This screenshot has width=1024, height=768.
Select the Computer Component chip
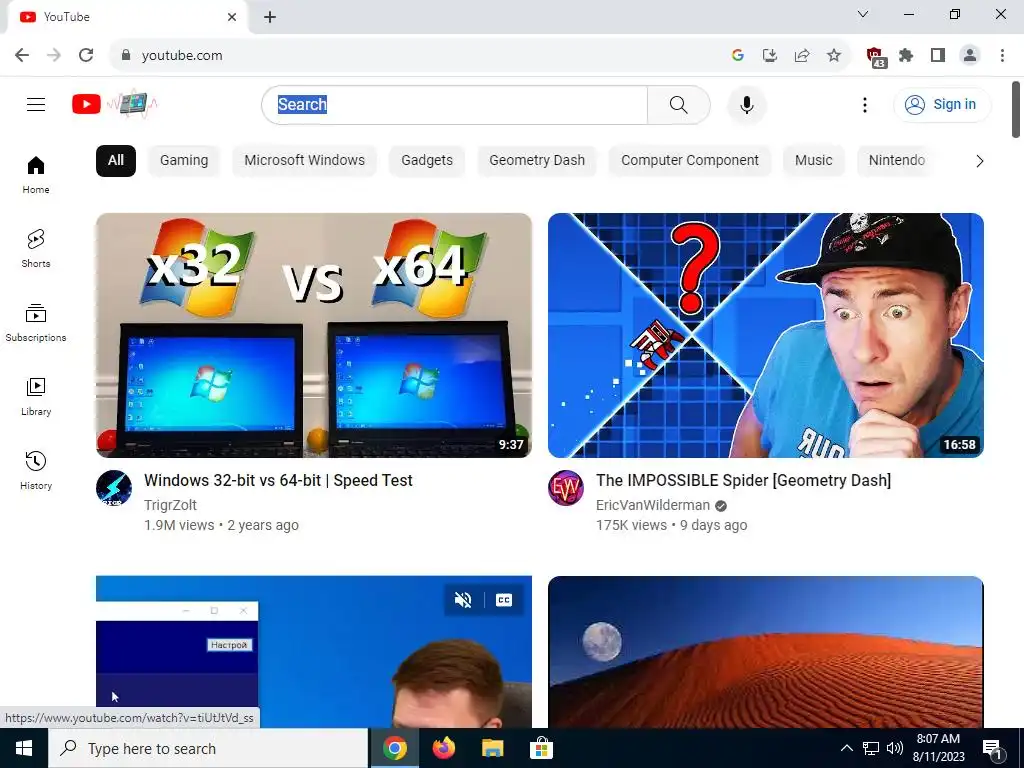click(690, 161)
